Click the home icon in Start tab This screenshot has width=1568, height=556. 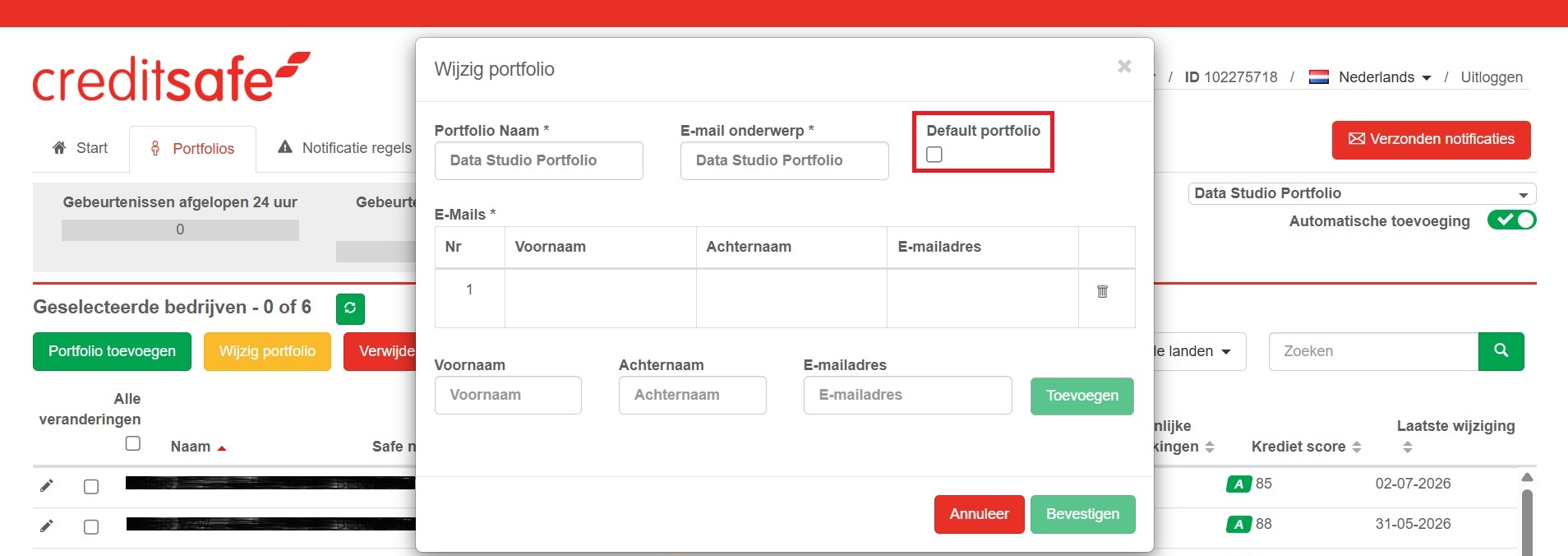[59, 148]
